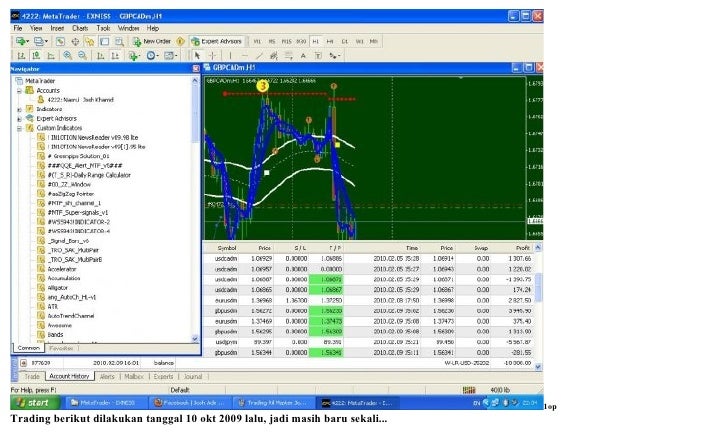Open the Indicators list dropdown
Screen dimensions: 728x442
tap(134, 56)
